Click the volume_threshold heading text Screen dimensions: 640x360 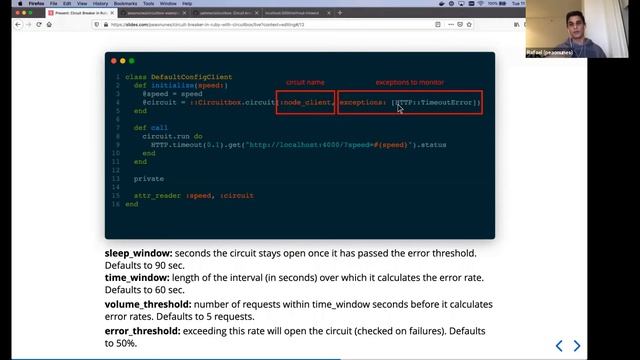click(x=148, y=304)
